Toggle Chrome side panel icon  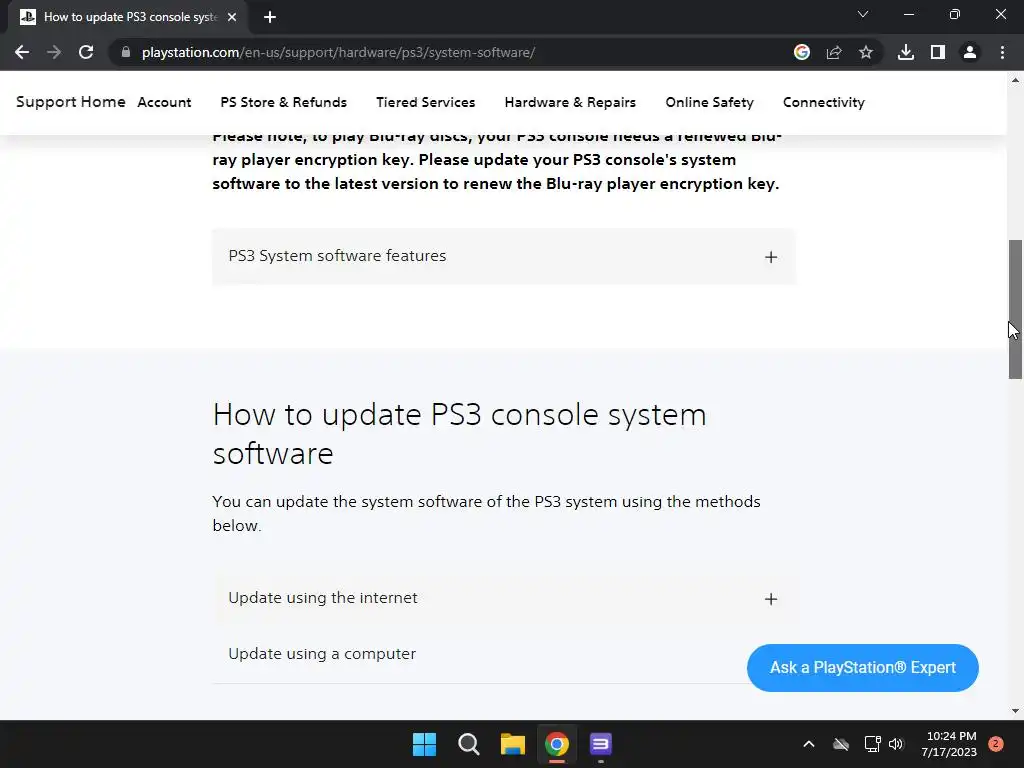point(938,52)
